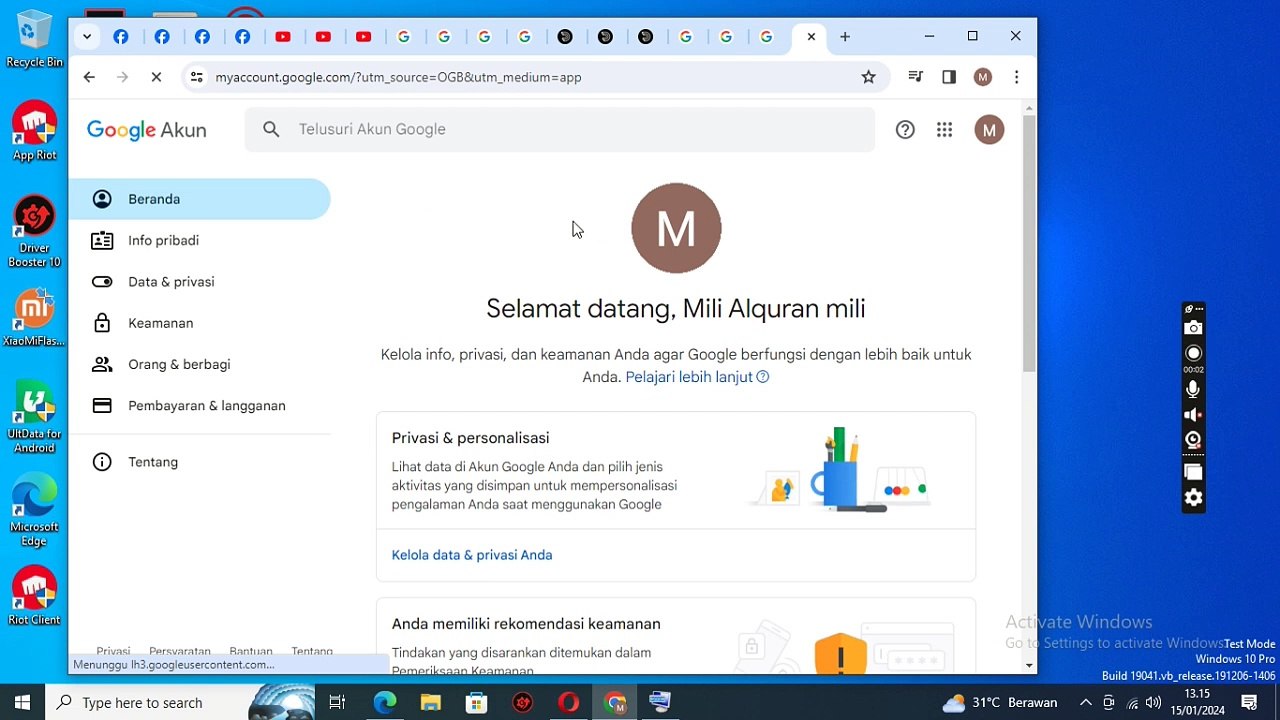1280x720 pixels.
Task: Open the tab search dropdown arrow
Action: click(87, 37)
